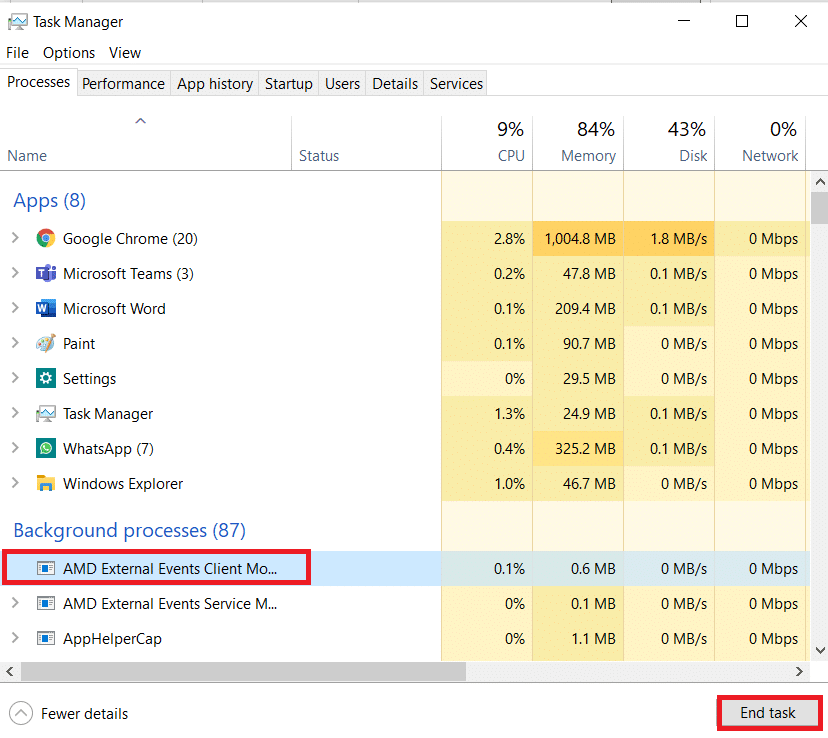Sort by the Memory column header
828x738 pixels.
(578, 144)
